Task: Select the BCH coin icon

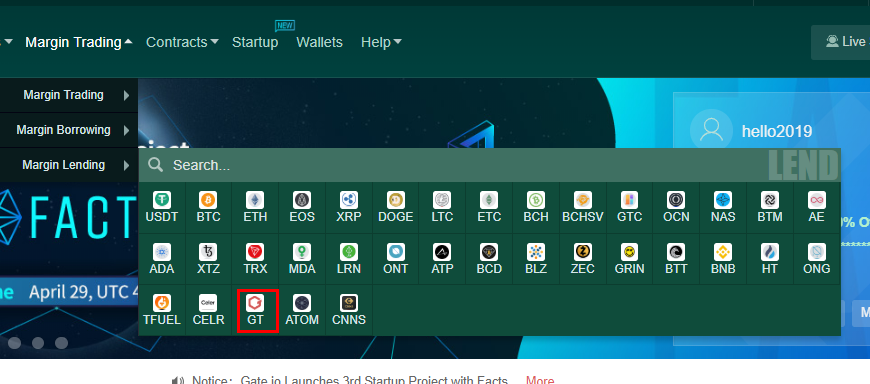Action: (536, 200)
